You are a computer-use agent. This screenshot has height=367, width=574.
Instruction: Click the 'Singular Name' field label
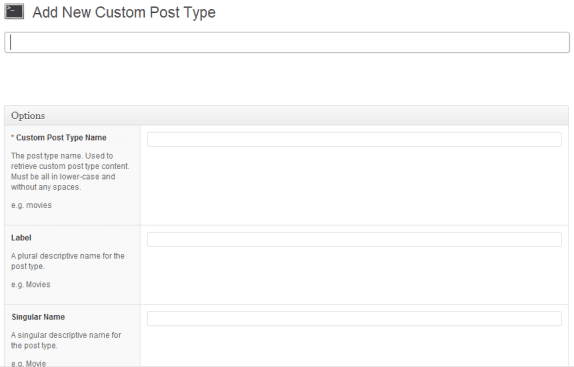[38, 317]
